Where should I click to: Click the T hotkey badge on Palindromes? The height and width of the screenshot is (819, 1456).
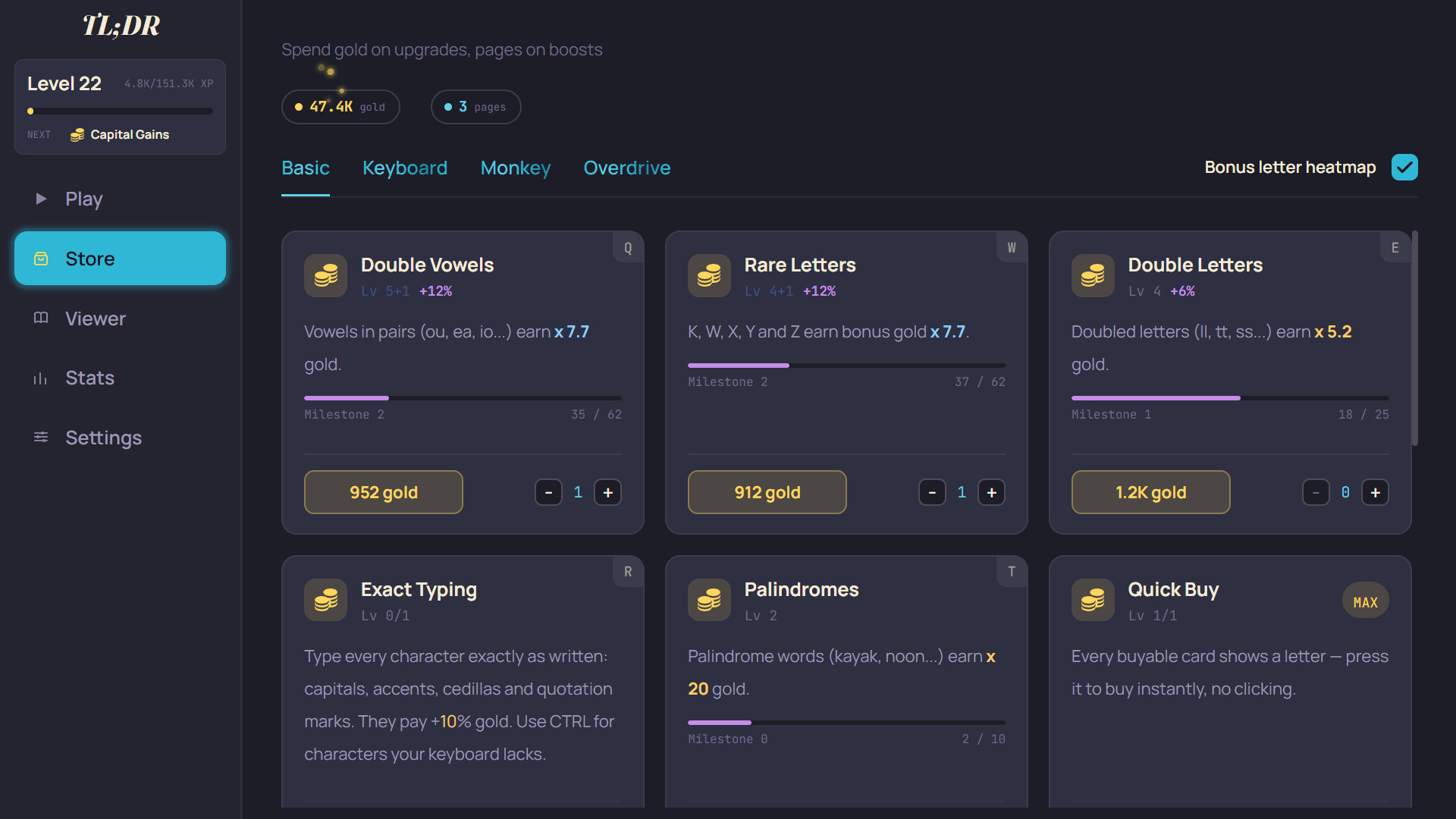(1012, 572)
